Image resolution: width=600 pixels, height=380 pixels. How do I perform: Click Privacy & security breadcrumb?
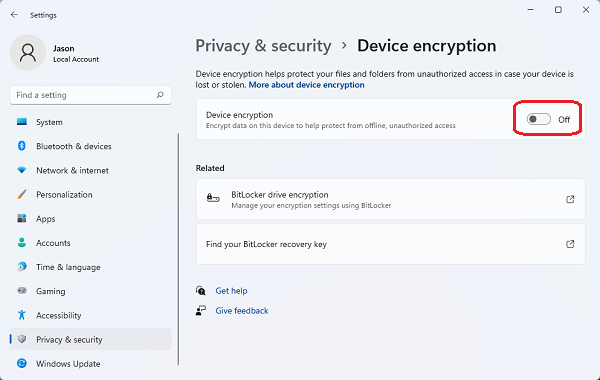tap(263, 46)
